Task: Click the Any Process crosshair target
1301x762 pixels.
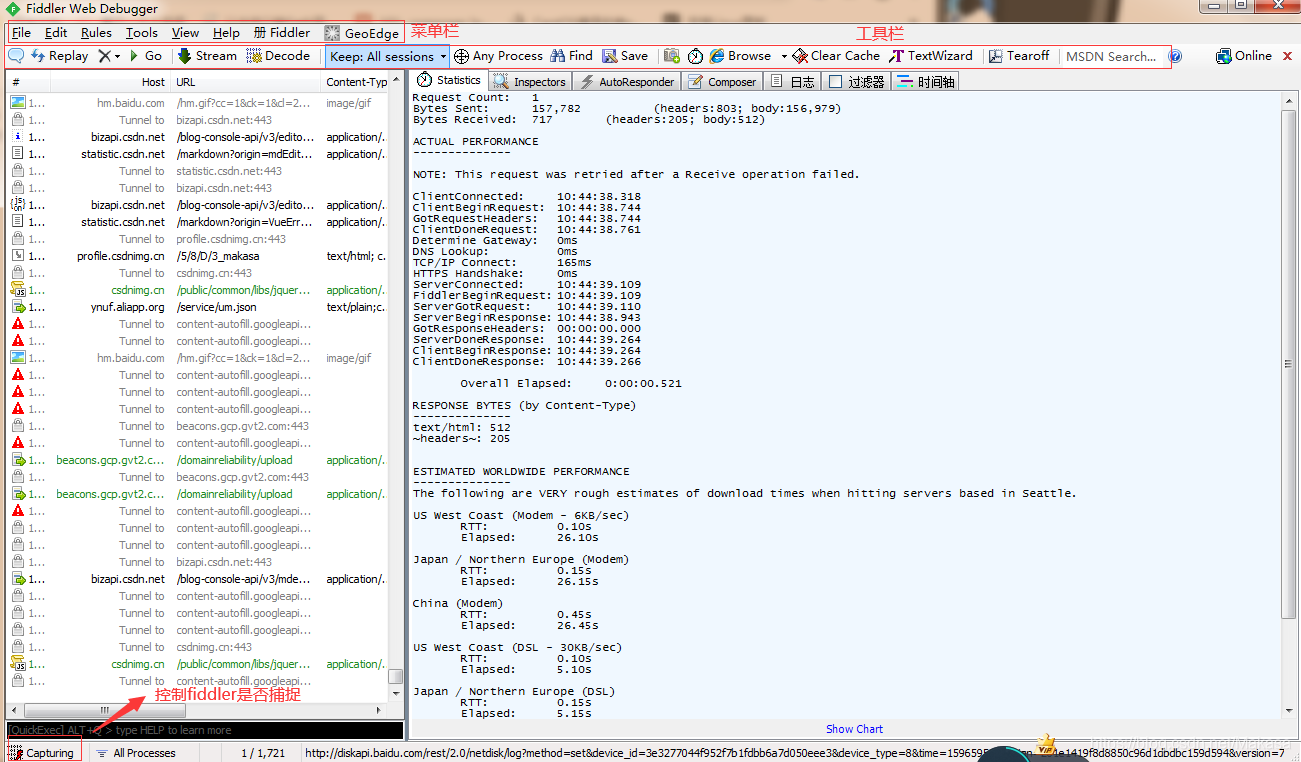Action: pos(498,56)
